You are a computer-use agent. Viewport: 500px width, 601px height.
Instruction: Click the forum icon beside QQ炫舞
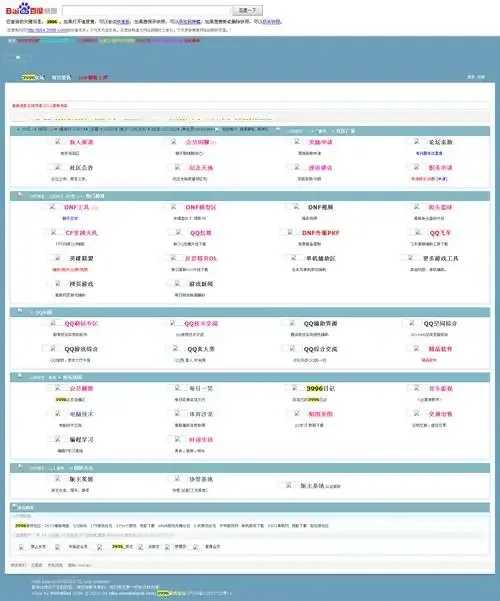coord(178,232)
